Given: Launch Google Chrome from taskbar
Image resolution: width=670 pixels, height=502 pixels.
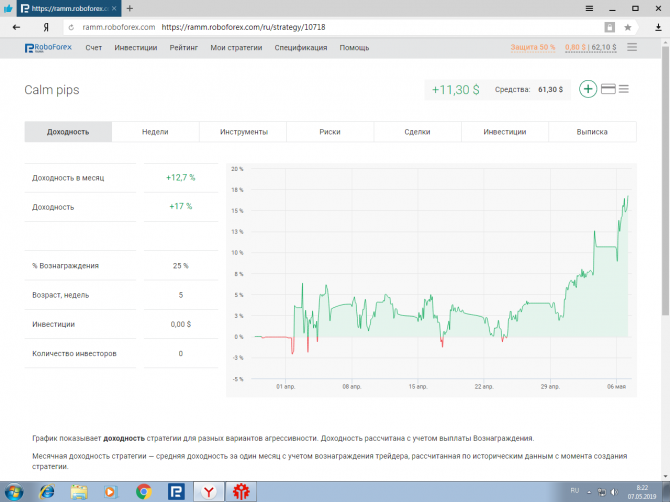Looking at the screenshot, I should point(144,492).
